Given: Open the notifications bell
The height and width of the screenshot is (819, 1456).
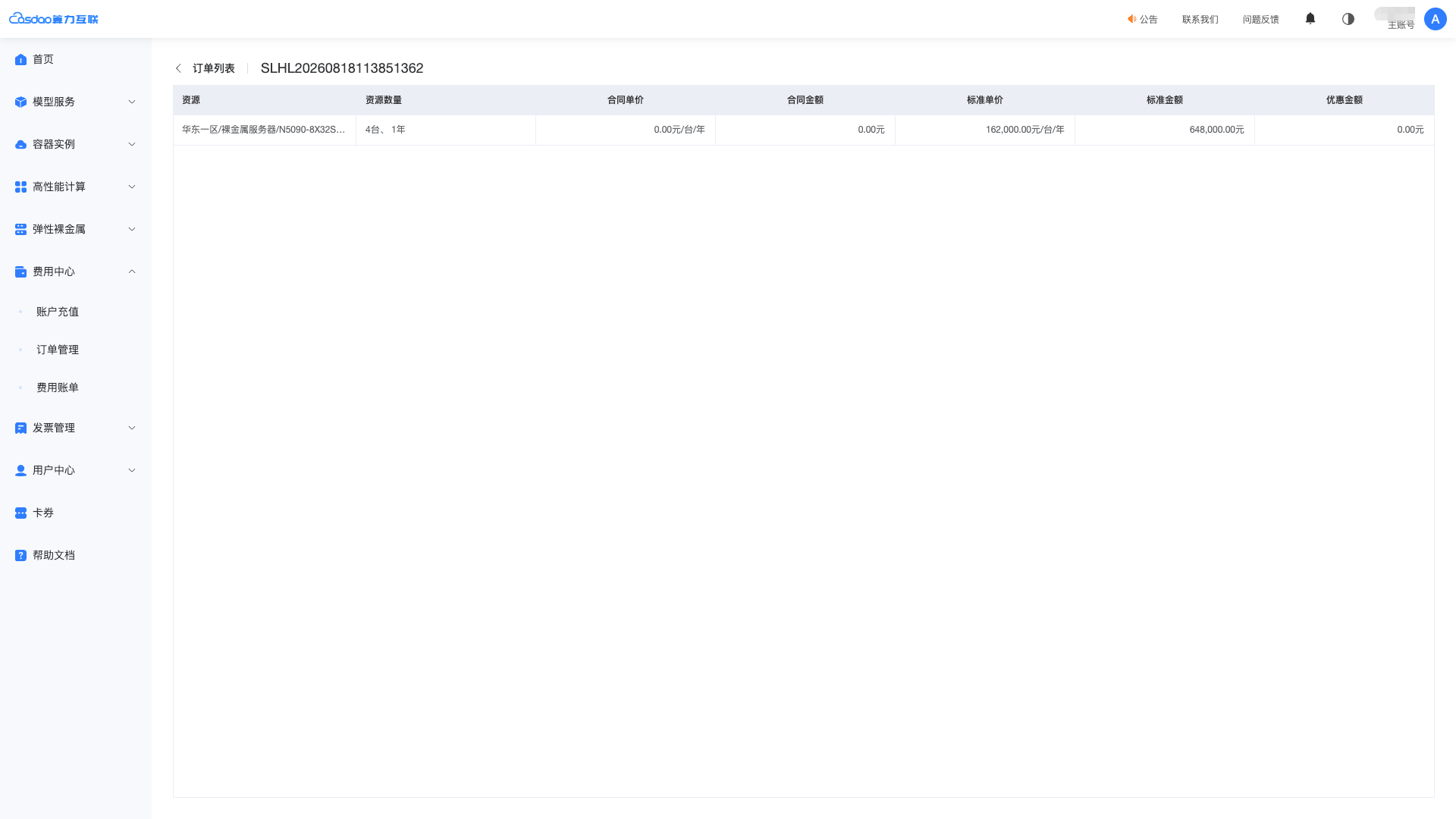Looking at the screenshot, I should pos(1310,18).
